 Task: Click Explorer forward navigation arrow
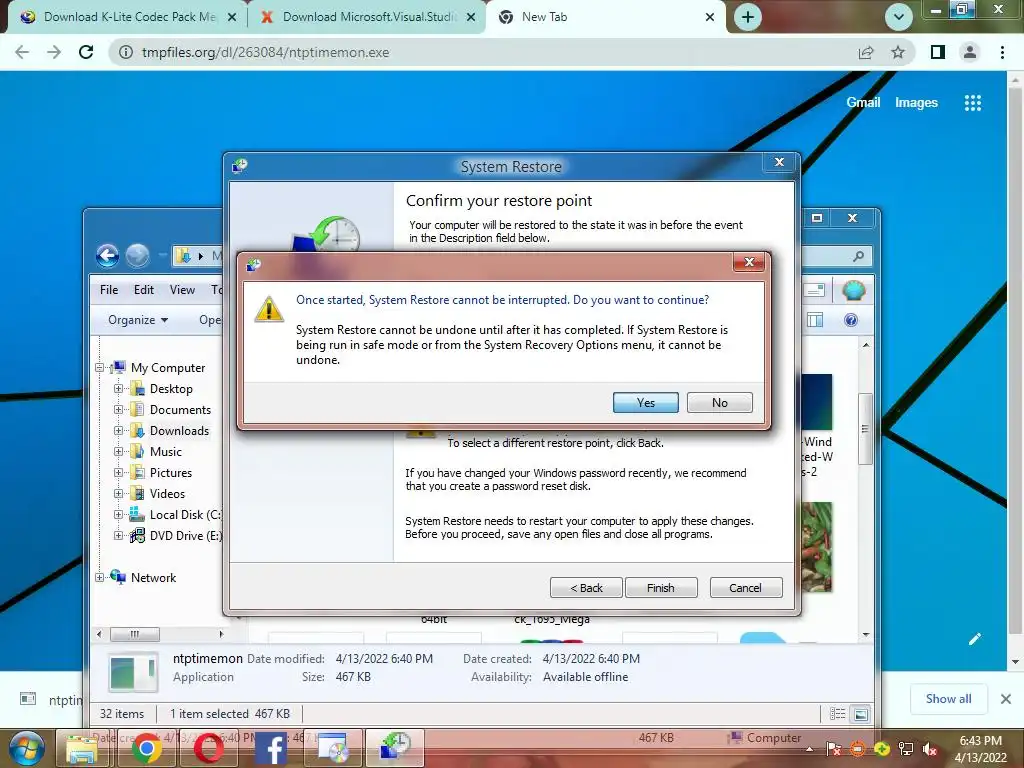coord(137,255)
